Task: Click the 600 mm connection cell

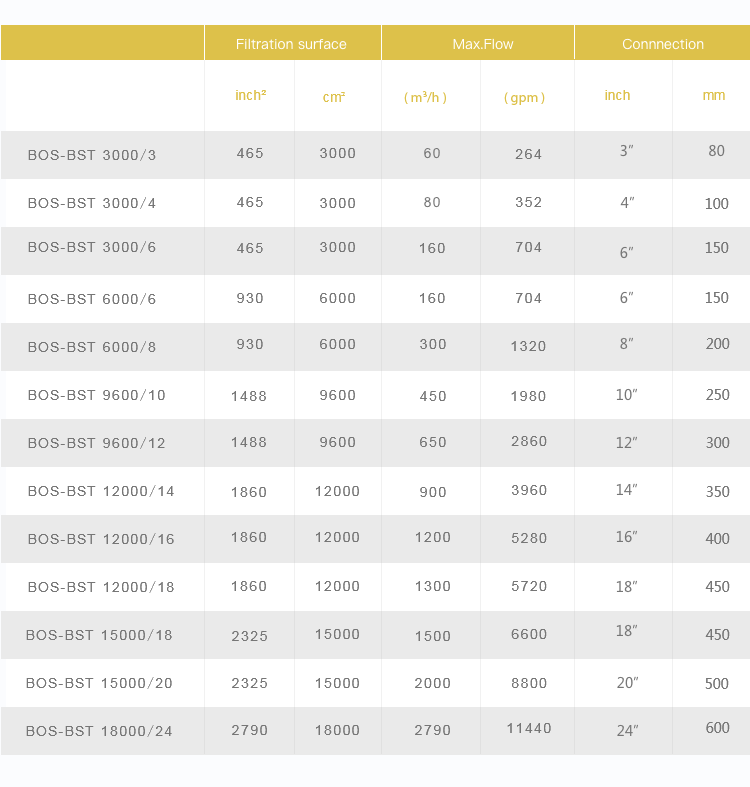Action: (717, 728)
